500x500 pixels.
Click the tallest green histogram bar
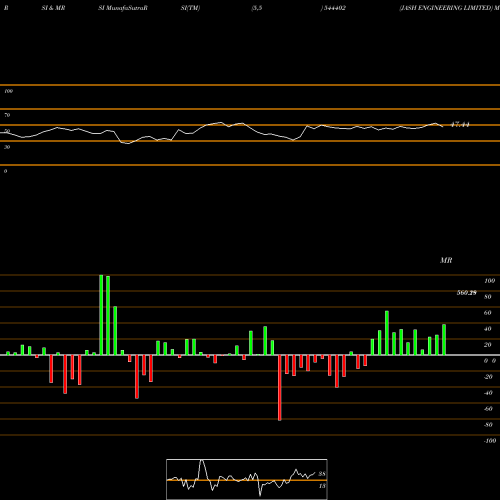[x=101, y=315]
